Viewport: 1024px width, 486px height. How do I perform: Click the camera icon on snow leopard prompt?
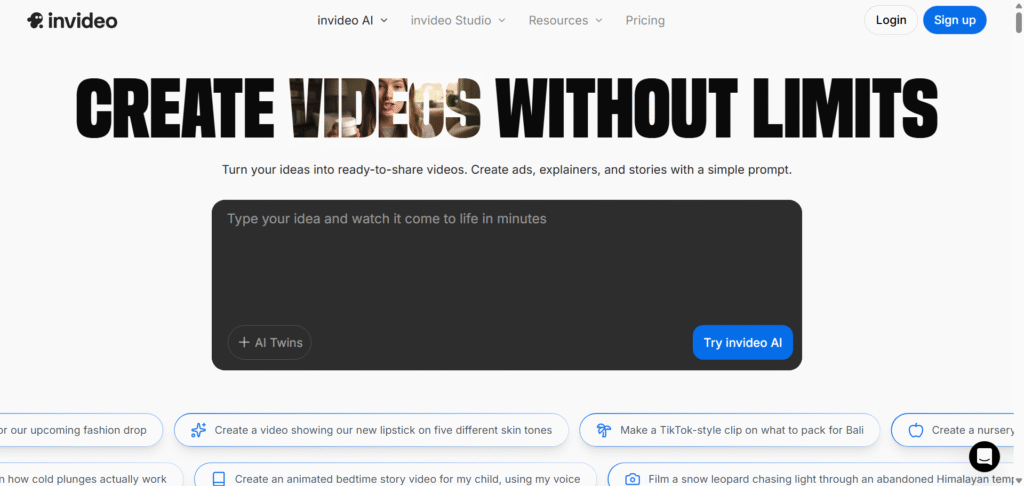click(631, 479)
